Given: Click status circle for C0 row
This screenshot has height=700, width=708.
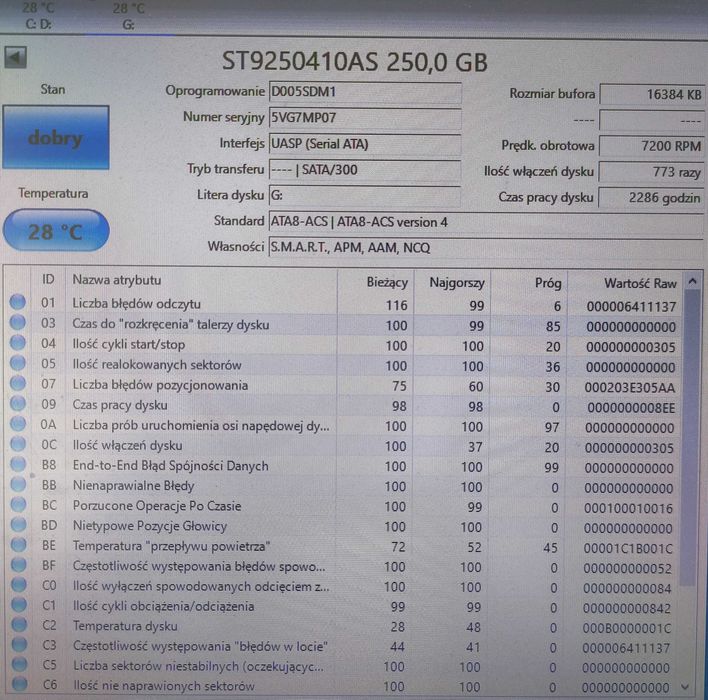Looking at the screenshot, I should [19, 584].
